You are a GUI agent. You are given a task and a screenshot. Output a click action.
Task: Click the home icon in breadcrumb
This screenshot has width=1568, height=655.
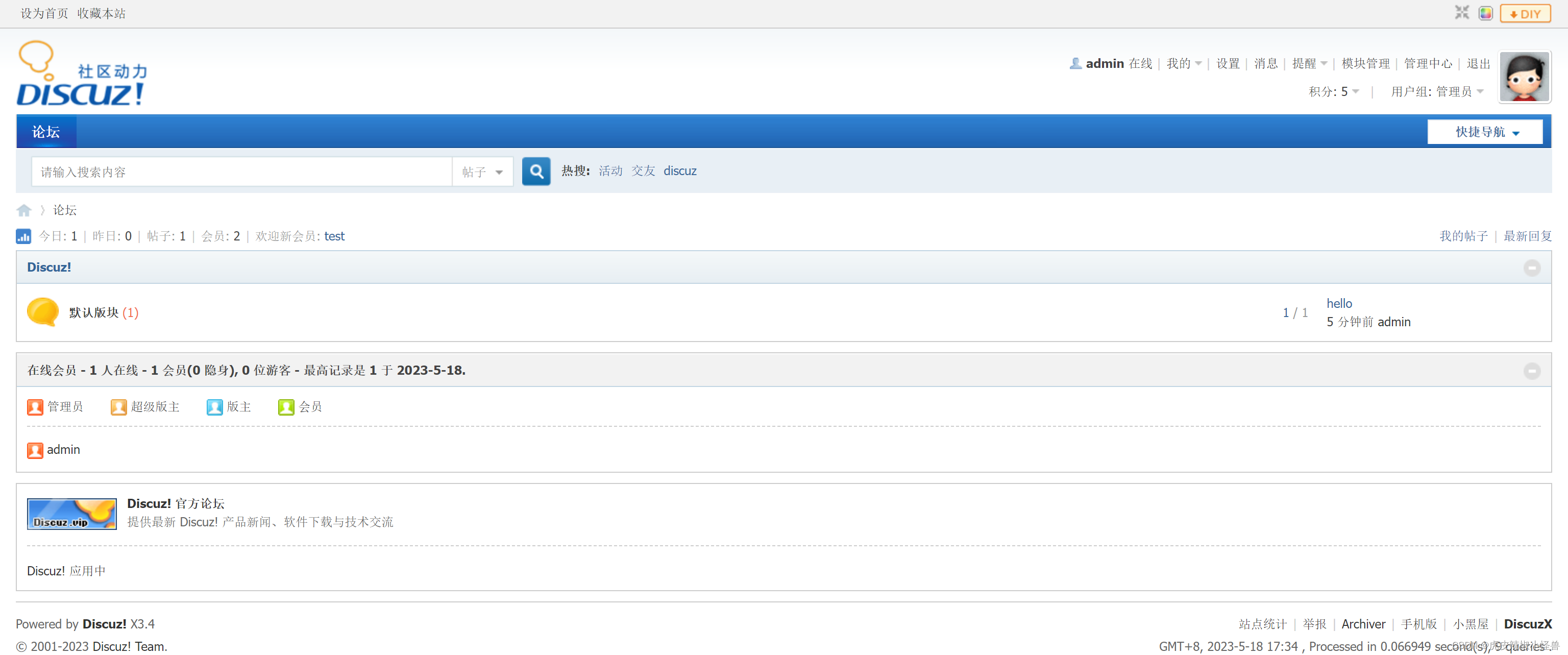pos(24,211)
